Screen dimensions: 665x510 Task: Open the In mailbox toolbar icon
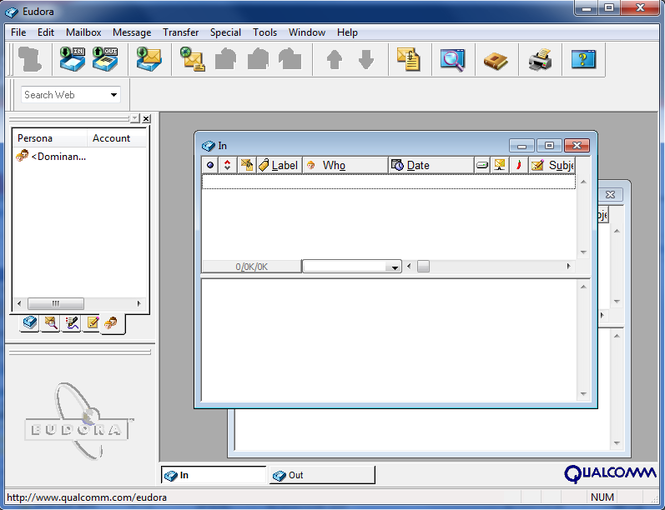(73, 59)
